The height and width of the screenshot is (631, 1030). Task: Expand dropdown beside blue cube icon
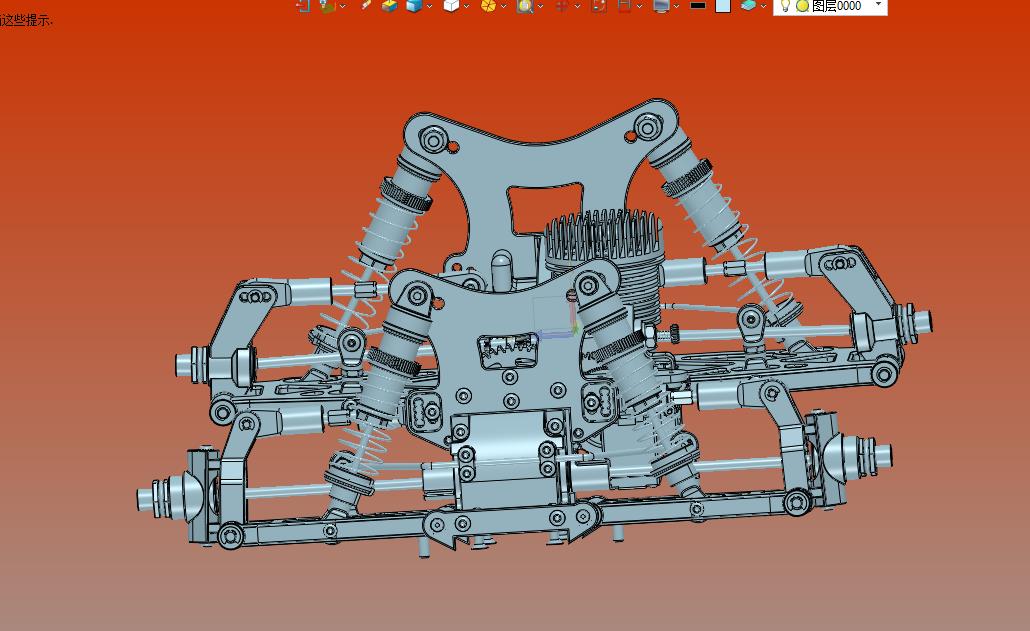point(430,7)
